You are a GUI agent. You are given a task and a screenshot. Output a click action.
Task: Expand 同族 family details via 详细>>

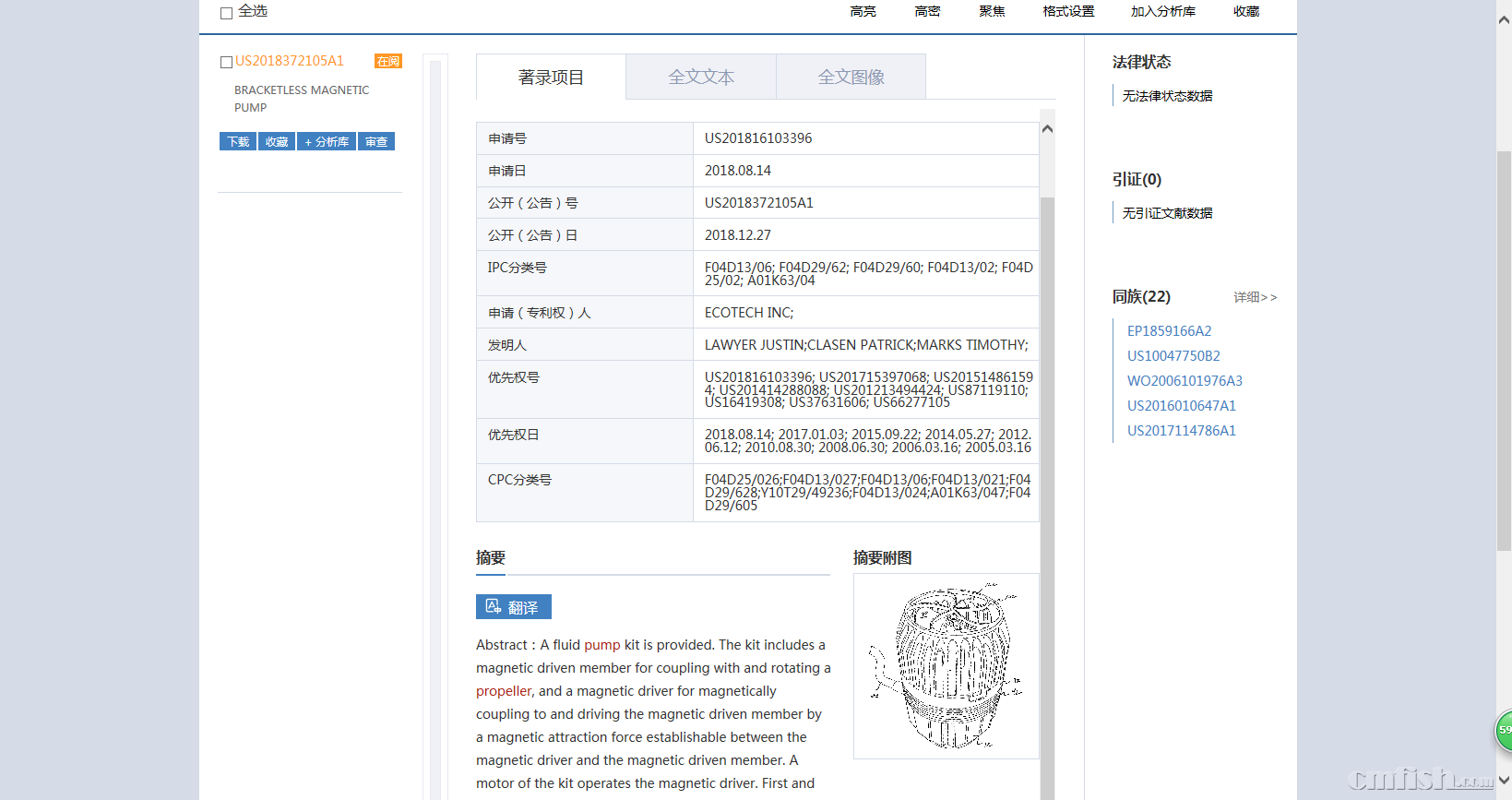tap(1255, 297)
